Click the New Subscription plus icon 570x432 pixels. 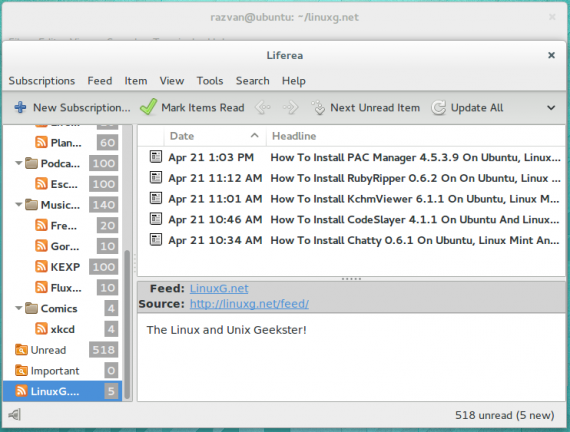click(20, 108)
